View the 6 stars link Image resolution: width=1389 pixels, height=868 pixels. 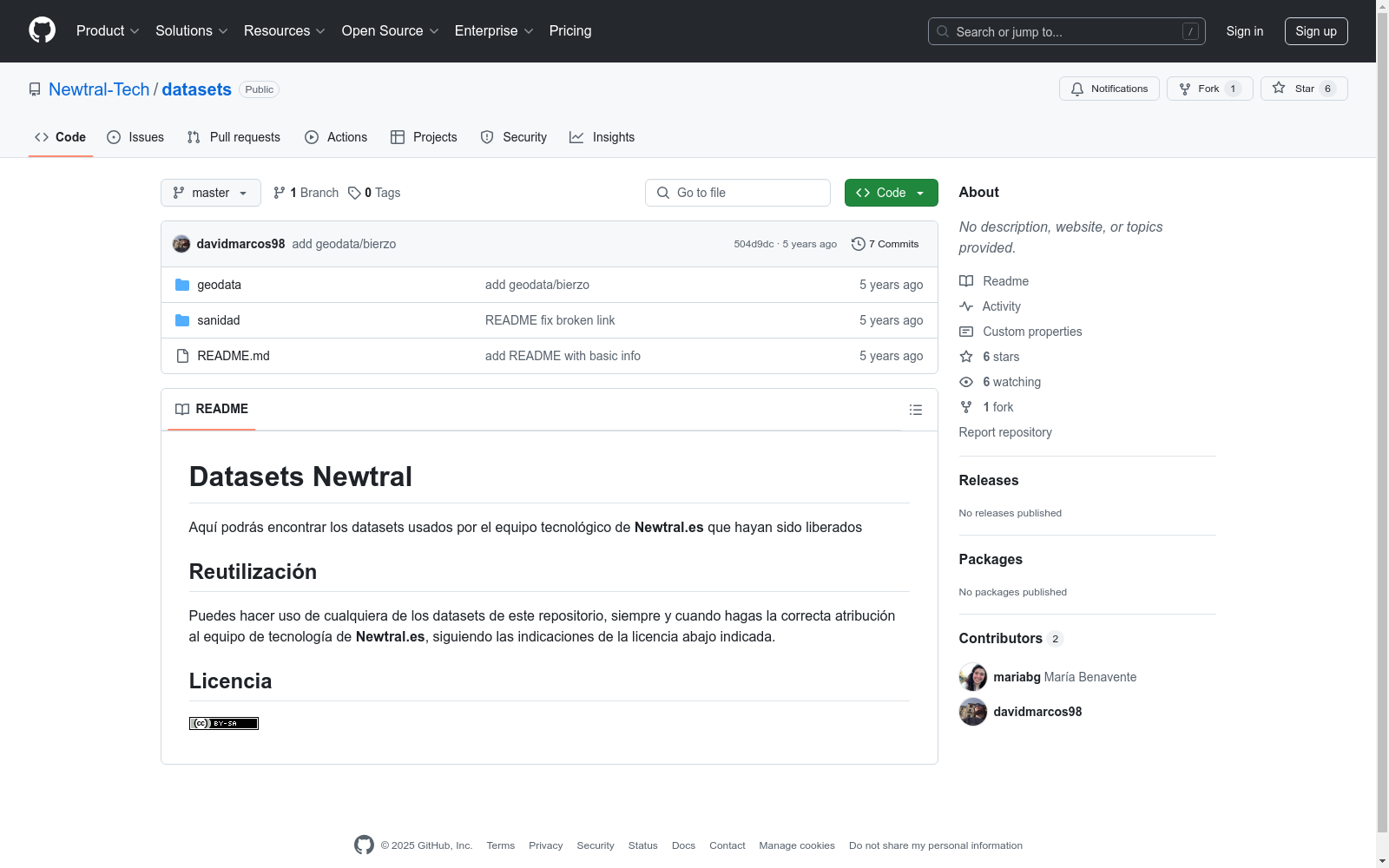[x=990, y=357]
